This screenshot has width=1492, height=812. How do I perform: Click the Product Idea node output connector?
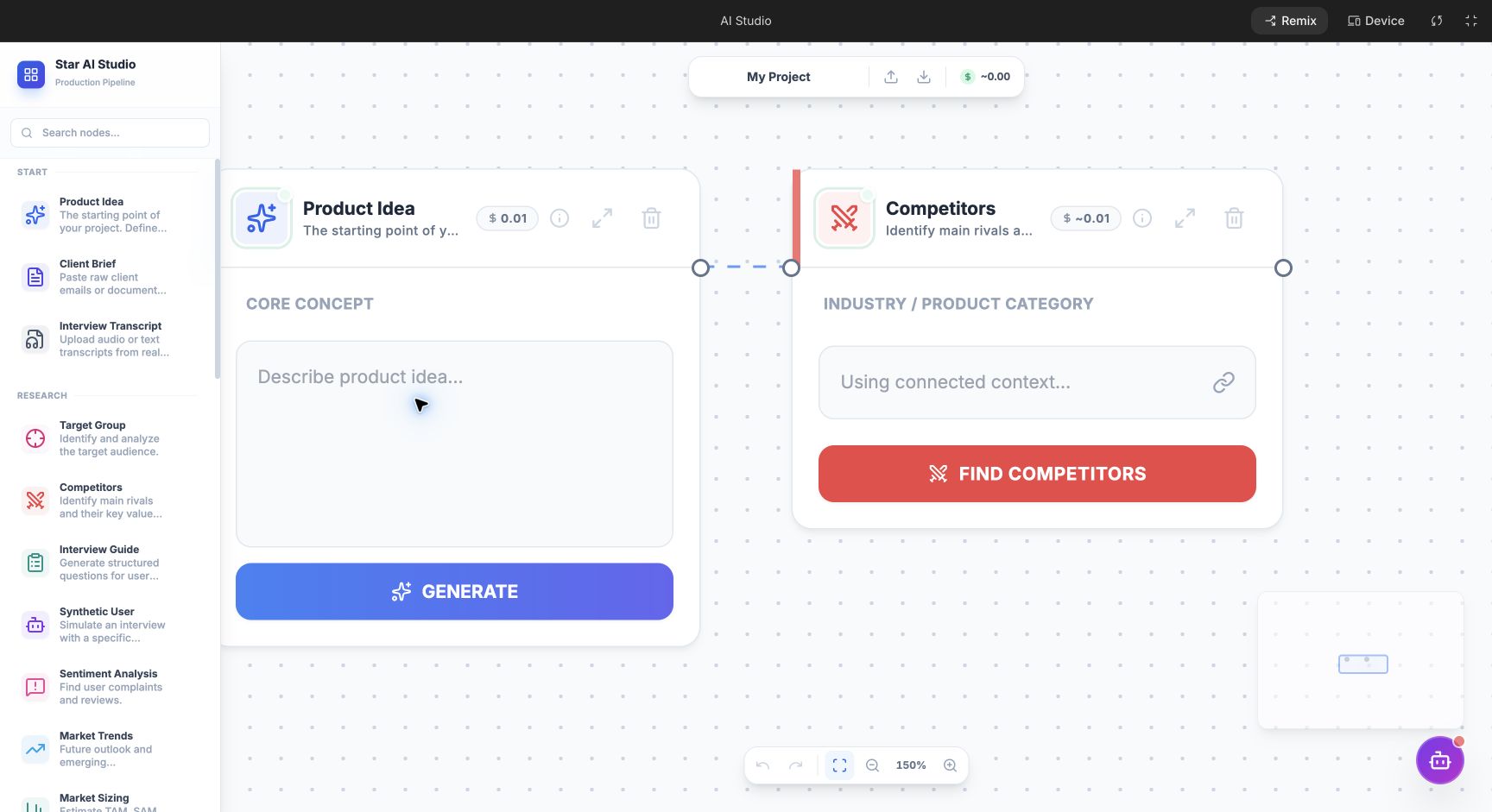pos(701,268)
